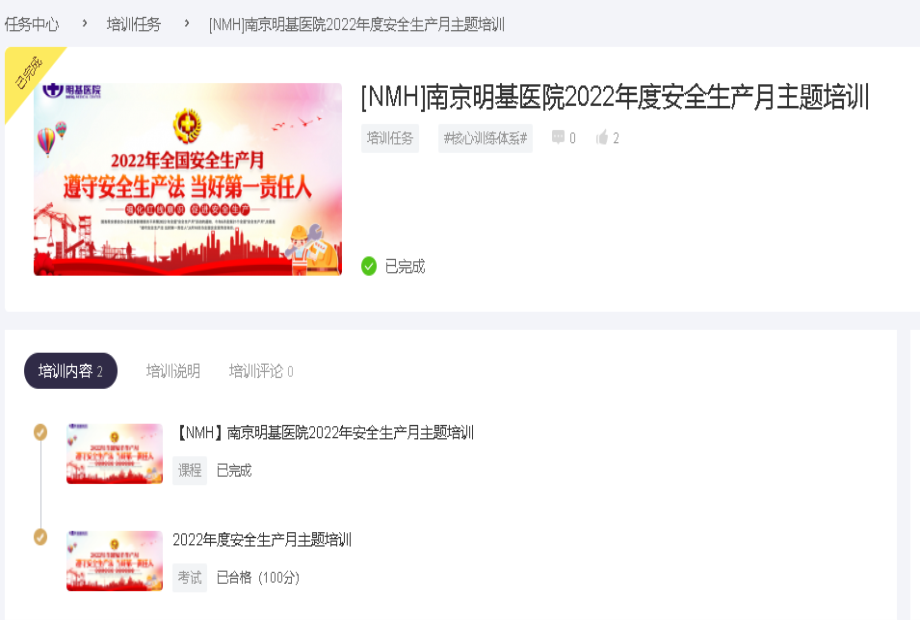920x620 pixels.
Task: Open the 培训评论 tab
Action: pyautogui.click(x=261, y=371)
